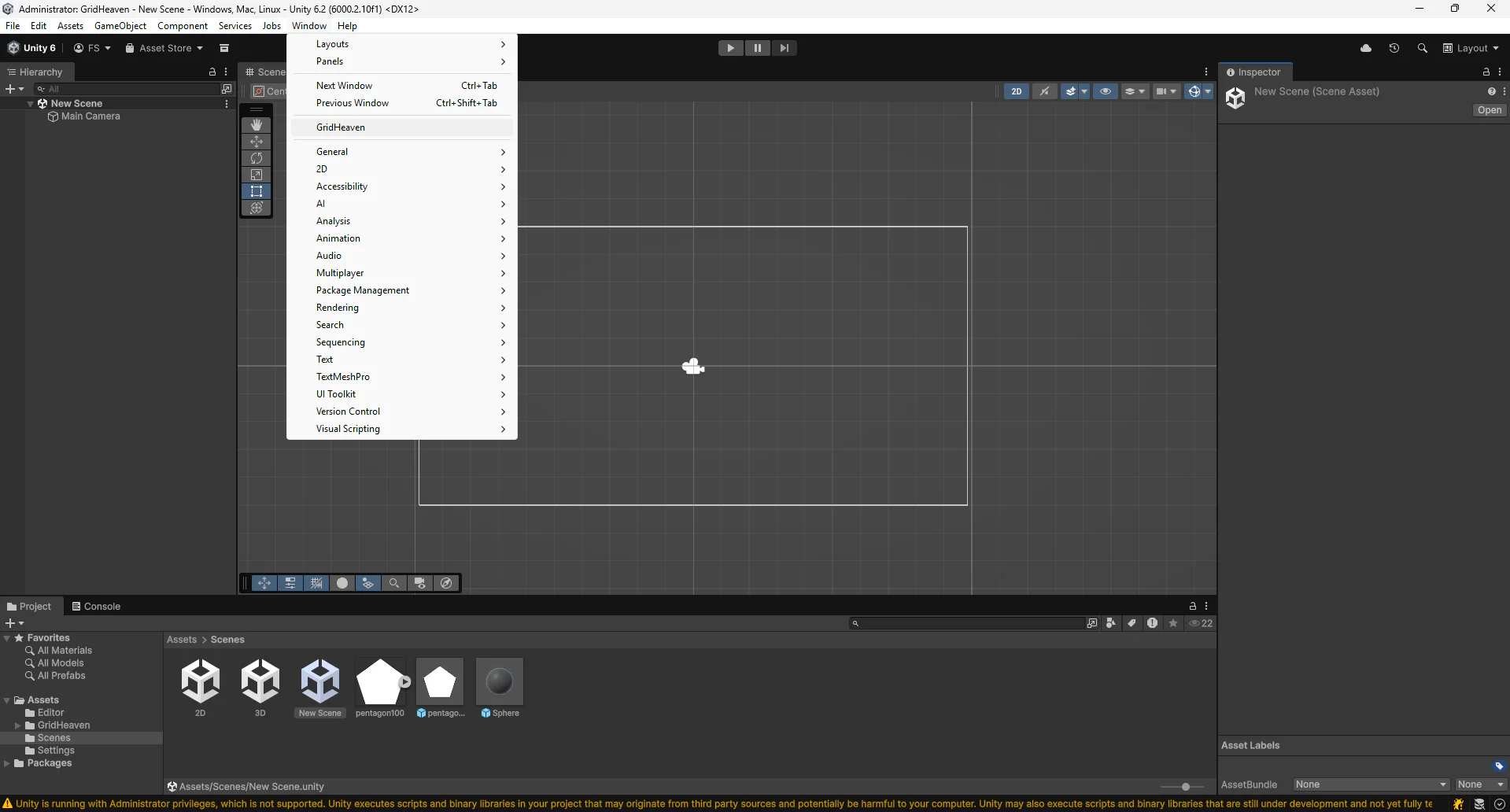Toggle scene lighting off button
The height and width of the screenshot is (812, 1510).
tap(1044, 91)
